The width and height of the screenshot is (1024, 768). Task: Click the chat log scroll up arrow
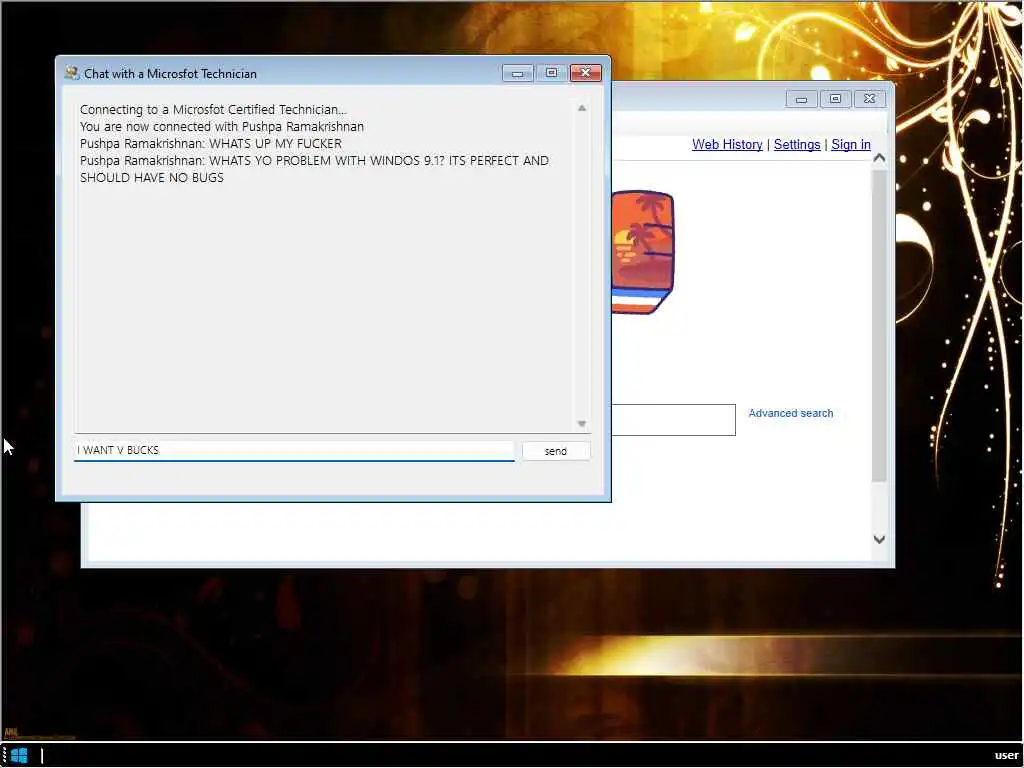[582, 108]
